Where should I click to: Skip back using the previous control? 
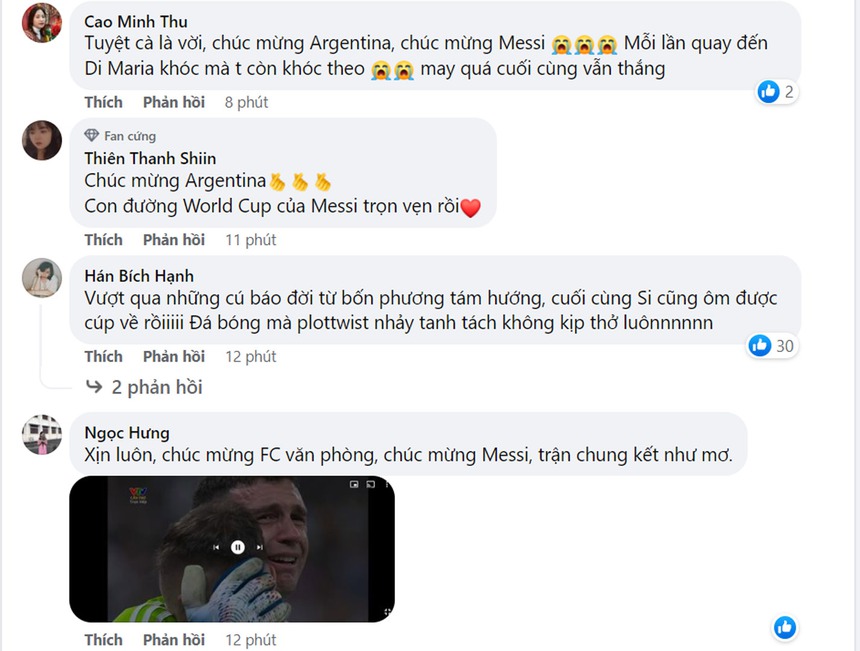tap(216, 548)
